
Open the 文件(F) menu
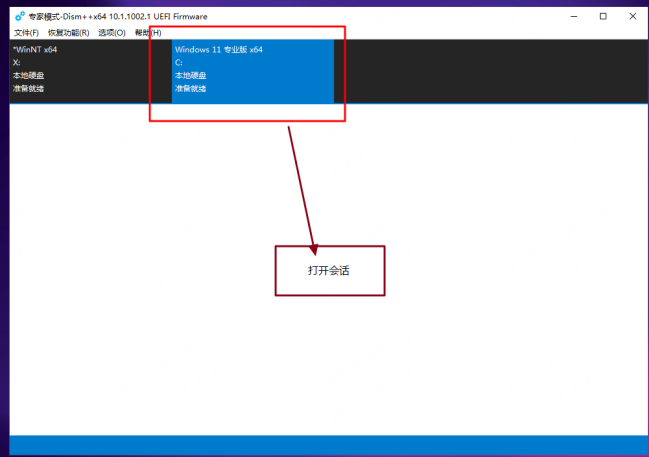click(x=26, y=33)
